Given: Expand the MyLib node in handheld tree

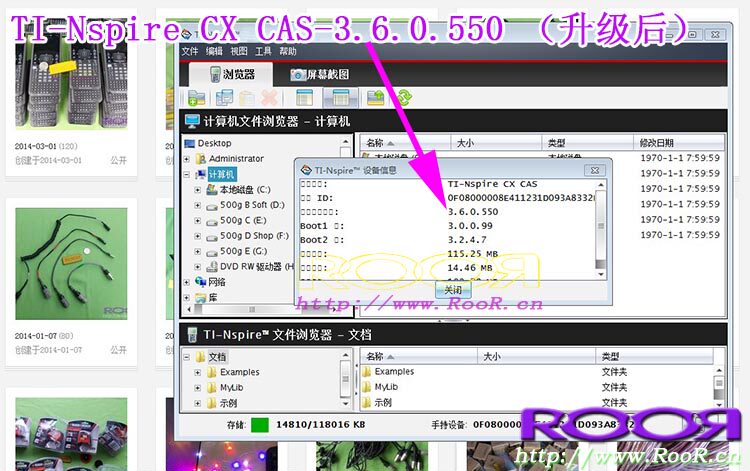Looking at the screenshot, I should [x=198, y=388].
